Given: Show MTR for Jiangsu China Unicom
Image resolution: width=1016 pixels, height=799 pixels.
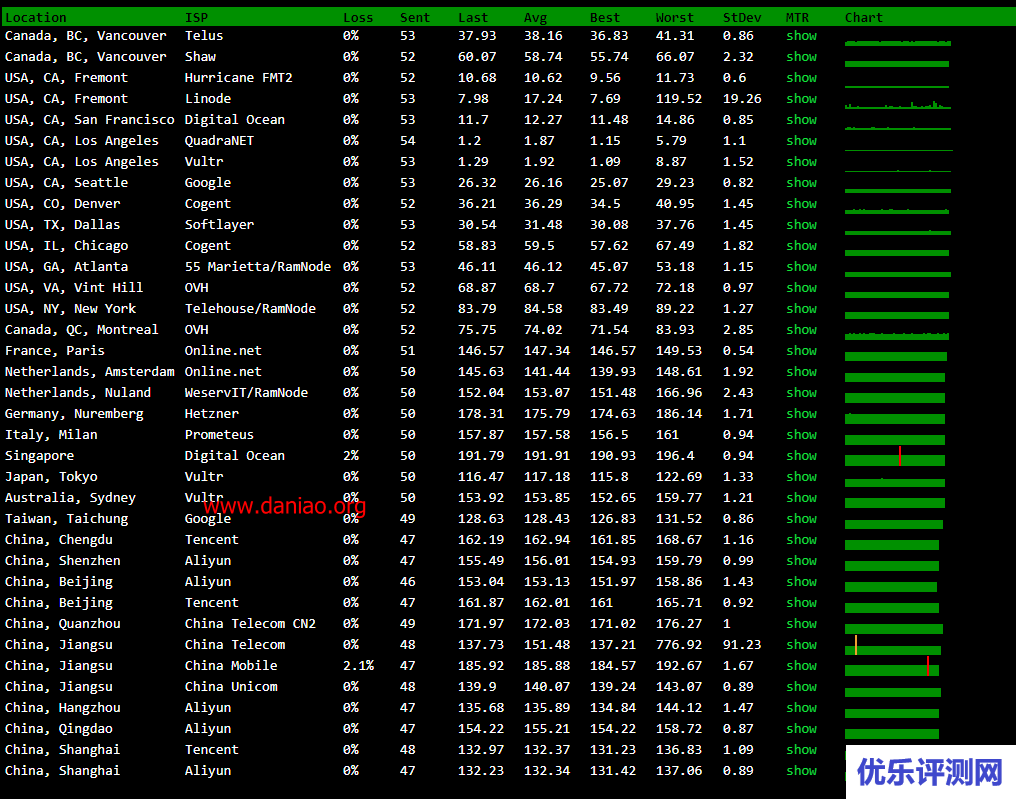Looking at the screenshot, I should pyautogui.click(x=802, y=686).
